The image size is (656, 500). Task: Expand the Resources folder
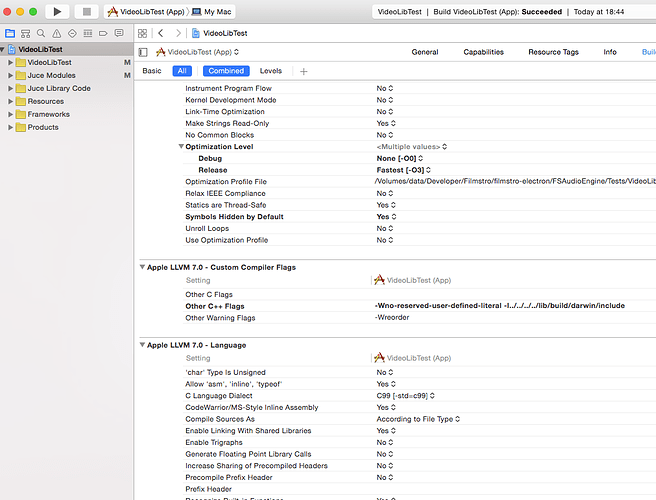(10, 101)
